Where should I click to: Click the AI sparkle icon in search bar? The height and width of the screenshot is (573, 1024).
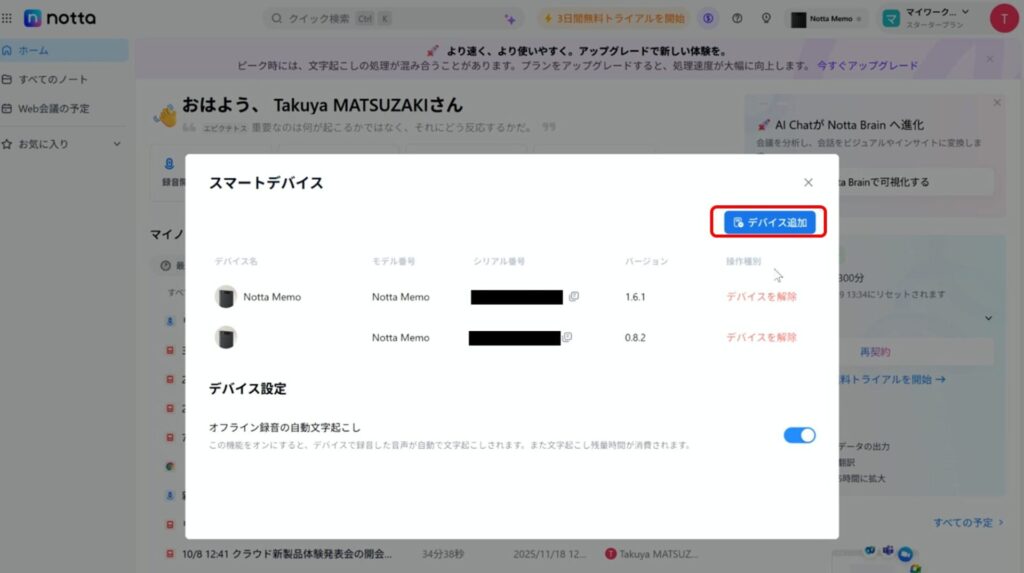coord(510,18)
